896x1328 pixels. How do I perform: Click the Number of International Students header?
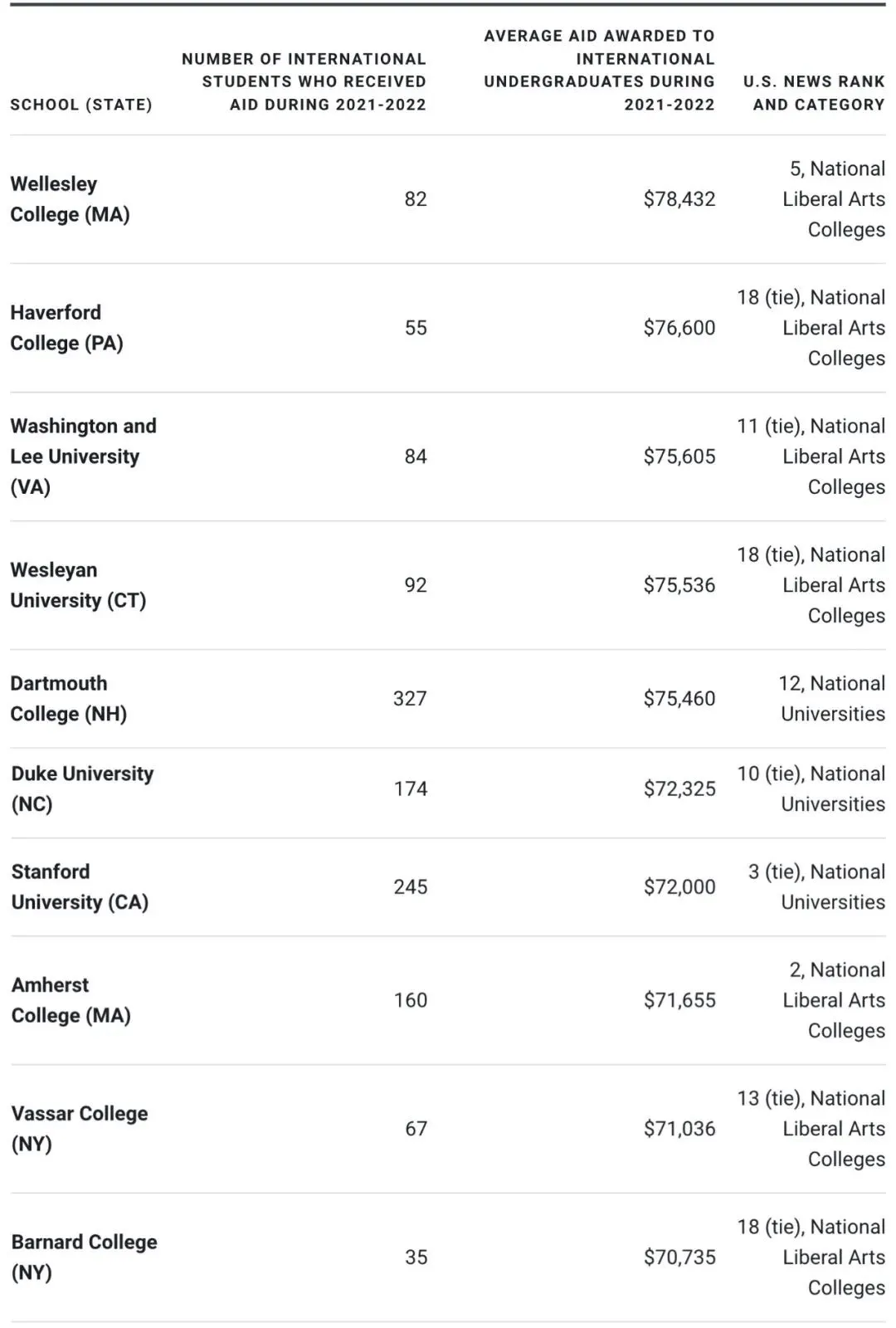(x=304, y=81)
